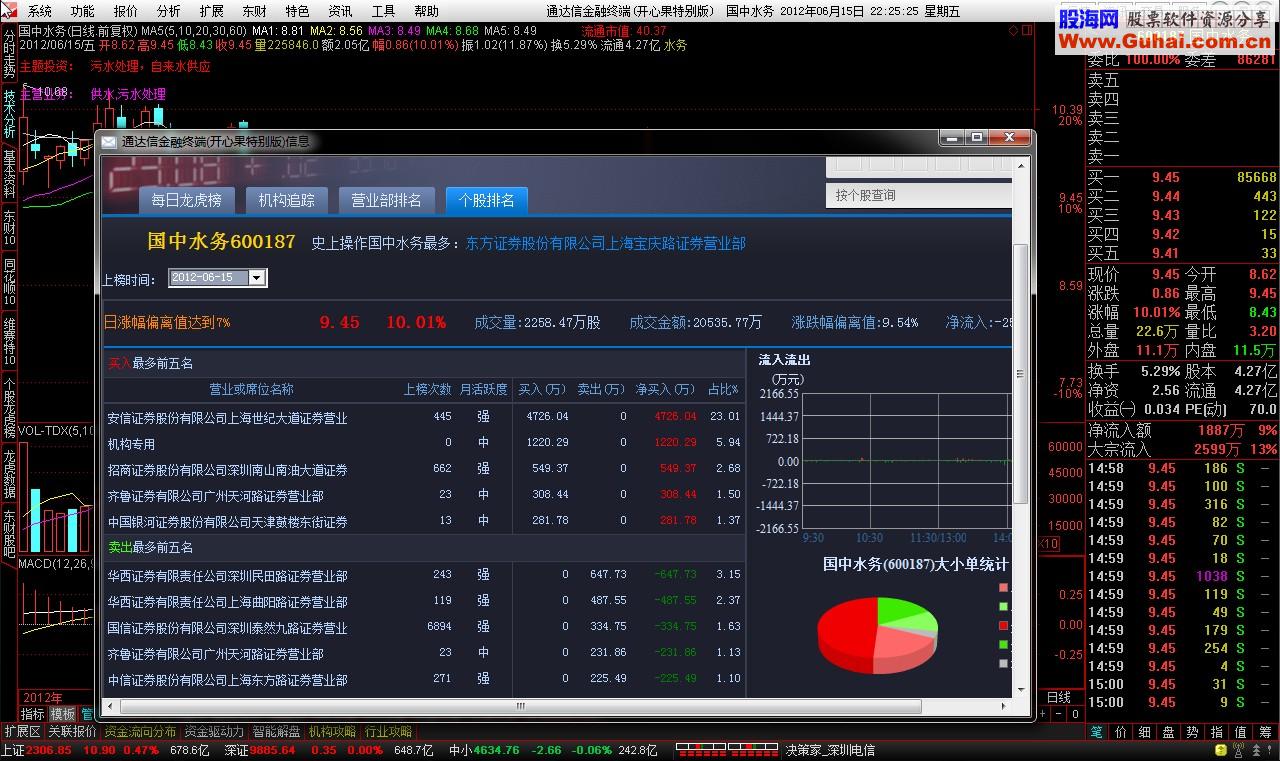
Task: Open the 智能解盘 tab
Action: coord(276,732)
